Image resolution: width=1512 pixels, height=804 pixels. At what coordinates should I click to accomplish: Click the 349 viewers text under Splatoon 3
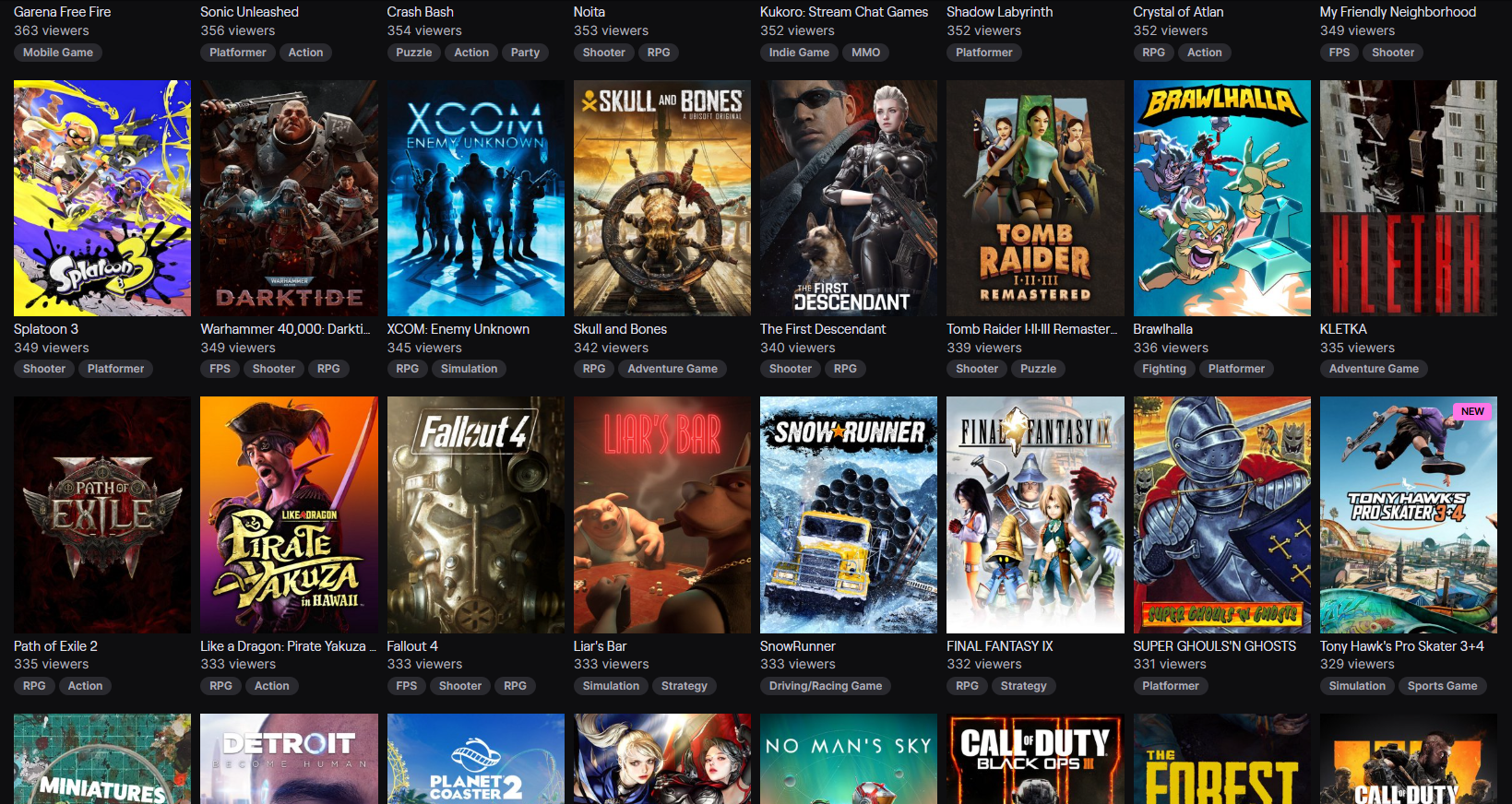(52, 348)
